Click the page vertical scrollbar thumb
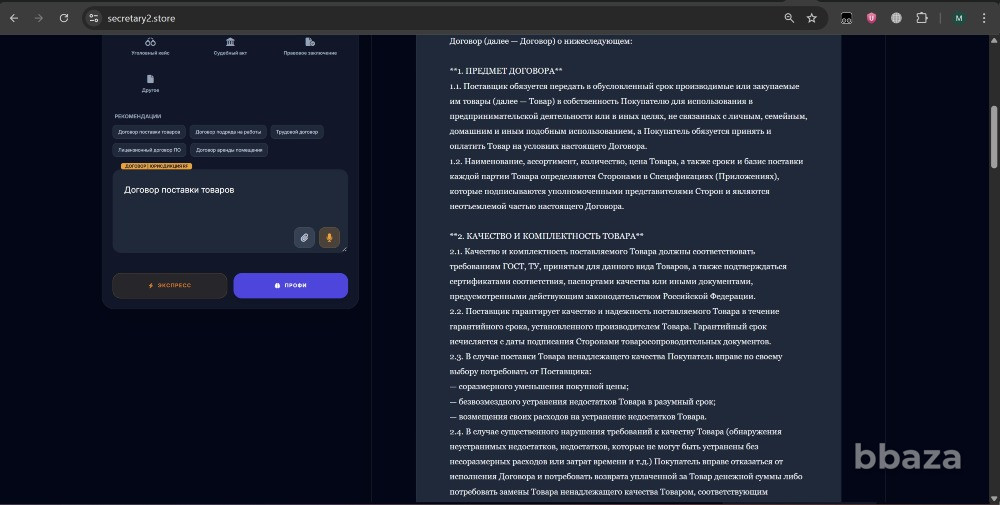Image resolution: width=1000 pixels, height=505 pixels. tap(994, 136)
